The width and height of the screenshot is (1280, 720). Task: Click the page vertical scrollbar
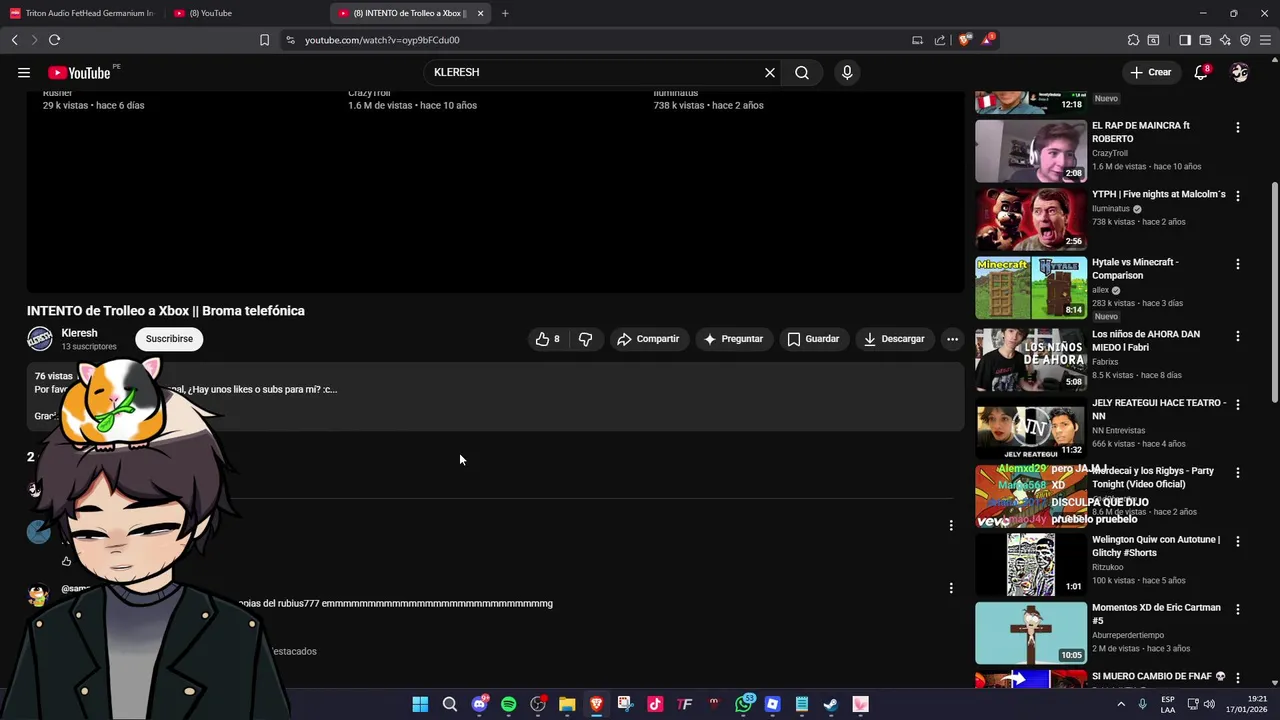click(1274, 290)
